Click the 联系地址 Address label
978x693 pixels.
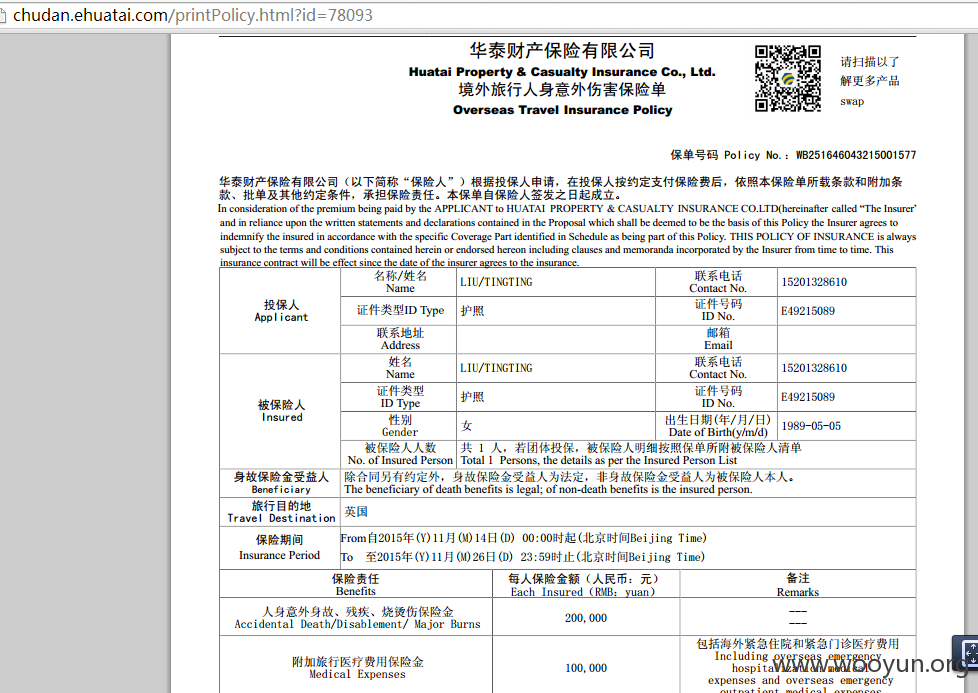tap(400, 339)
